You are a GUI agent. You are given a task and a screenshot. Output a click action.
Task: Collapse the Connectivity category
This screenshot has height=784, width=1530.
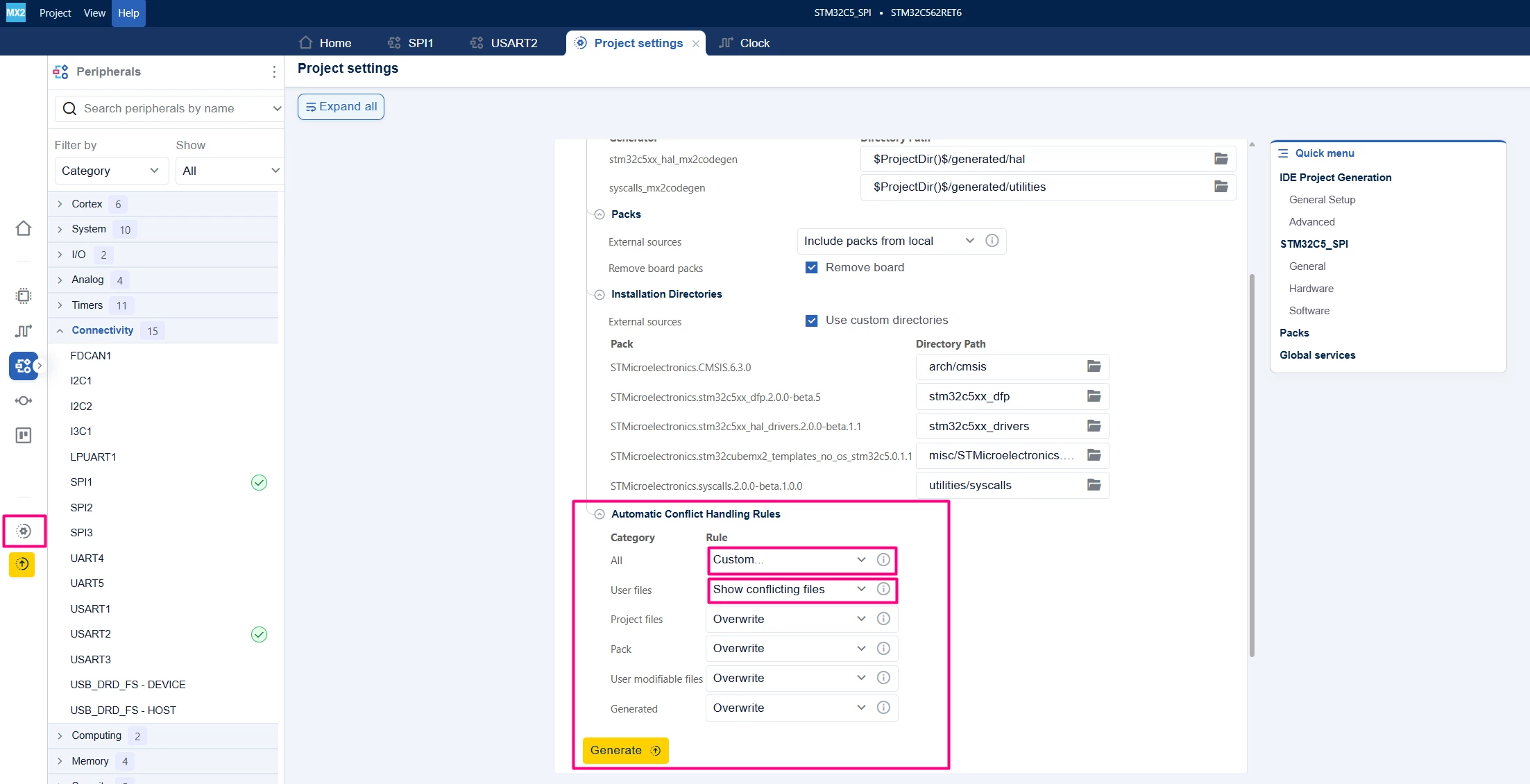[x=60, y=331]
